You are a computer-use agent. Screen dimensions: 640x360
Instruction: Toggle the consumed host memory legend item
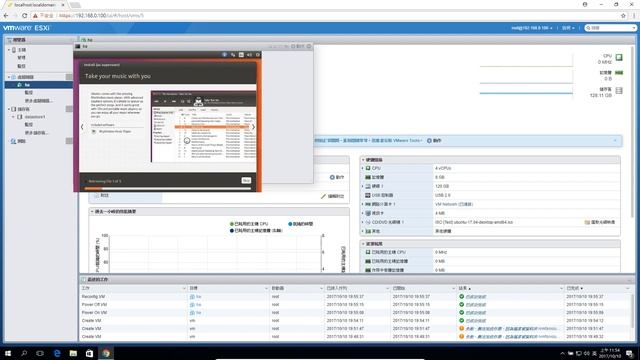pos(256,231)
